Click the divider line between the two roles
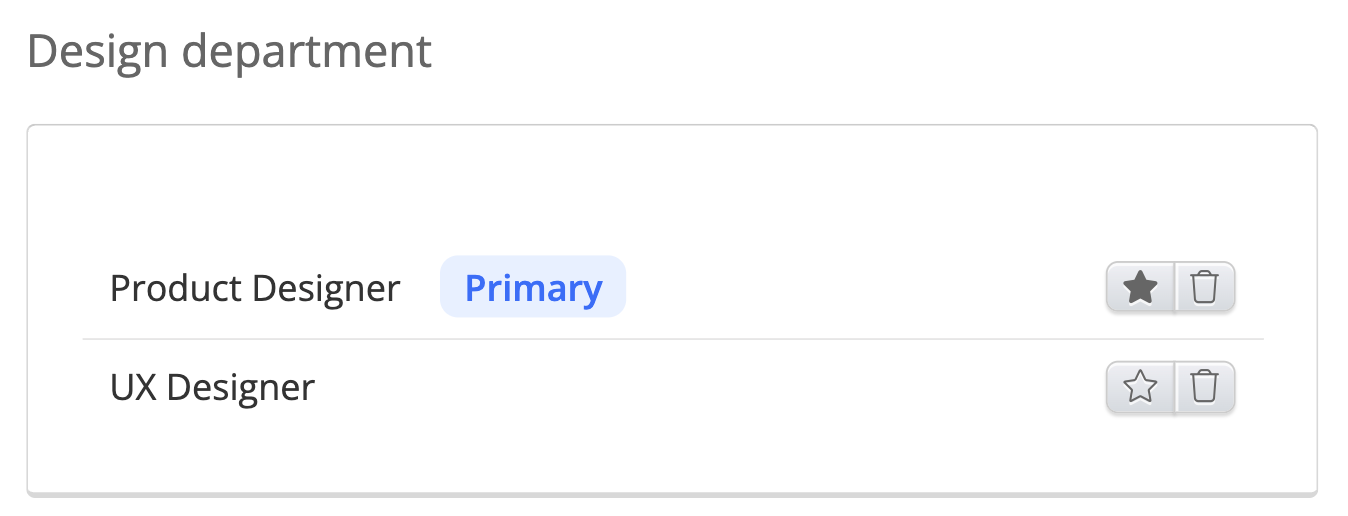Viewport: 1348px width, 516px height. tap(672, 340)
